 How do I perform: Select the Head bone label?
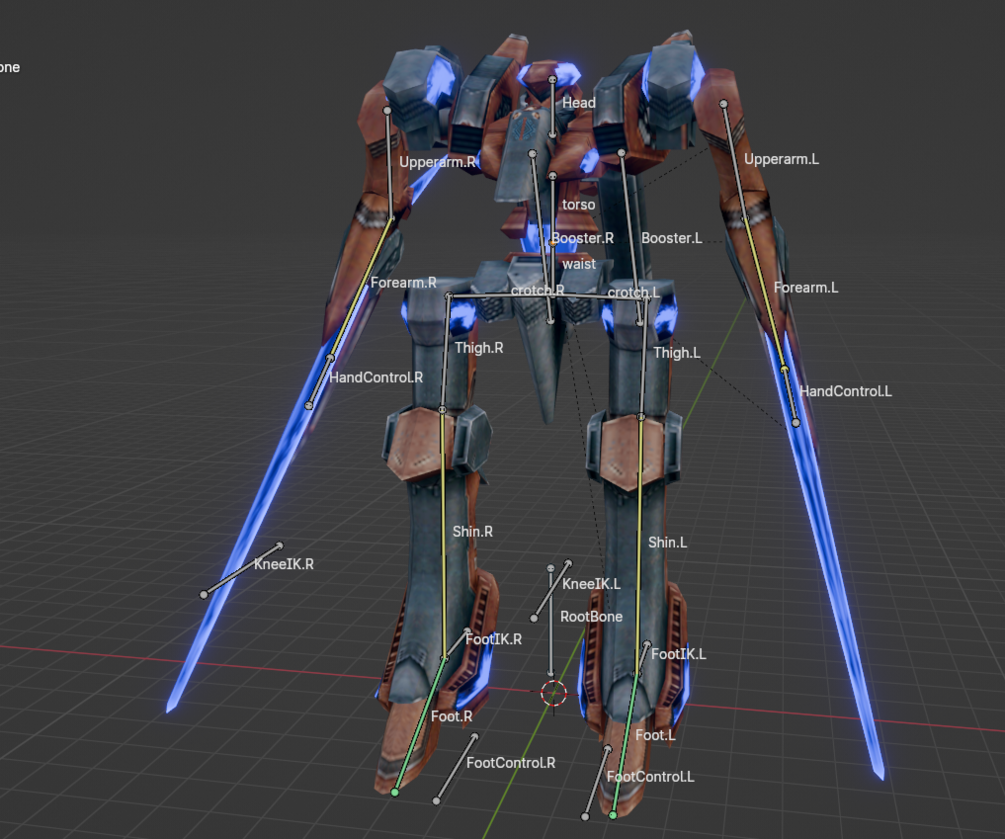(x=579, y=103)
